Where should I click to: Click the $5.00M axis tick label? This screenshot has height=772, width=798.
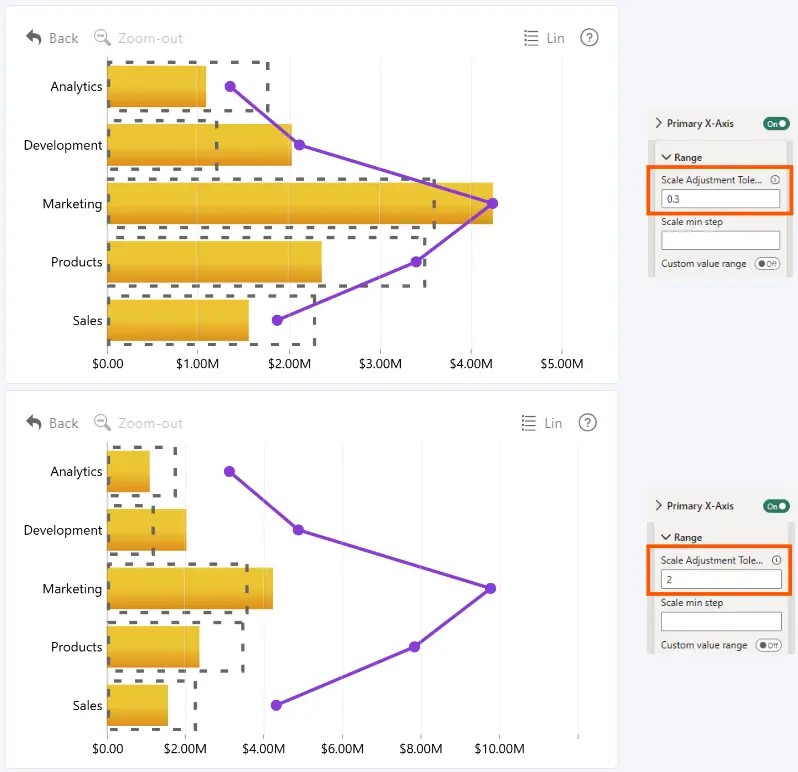point(562,364)
